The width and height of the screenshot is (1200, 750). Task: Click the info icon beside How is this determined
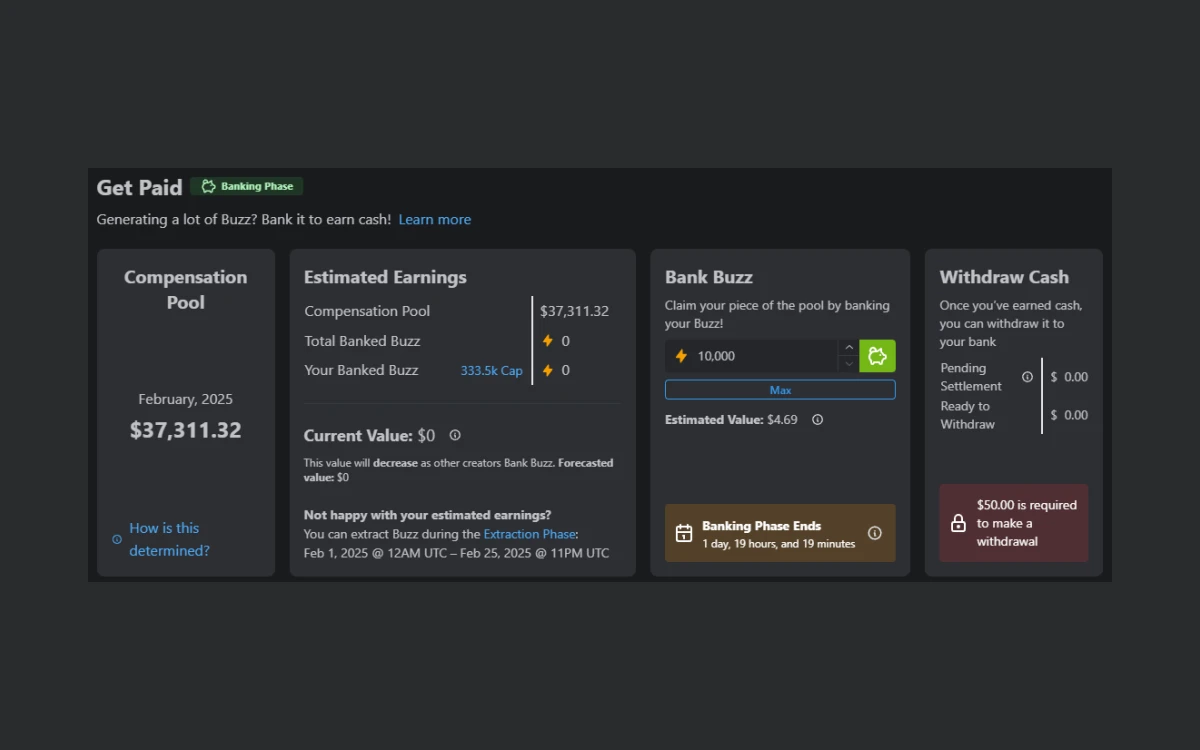tap(117, 539)
